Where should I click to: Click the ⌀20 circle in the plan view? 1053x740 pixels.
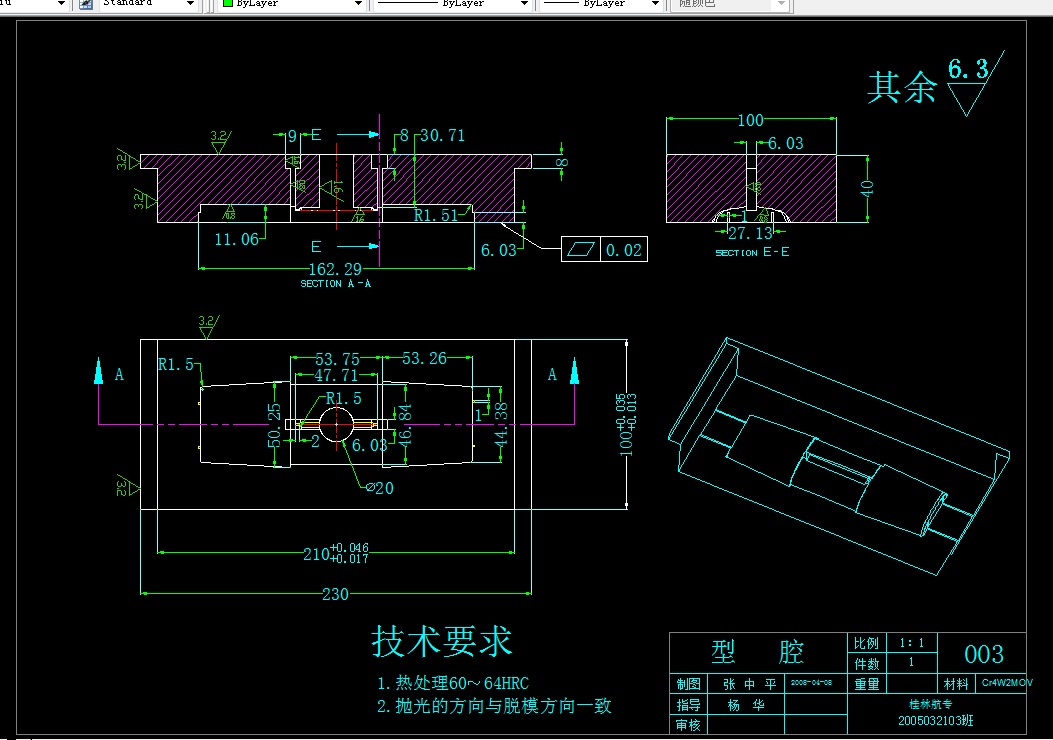tap(336, 424)
